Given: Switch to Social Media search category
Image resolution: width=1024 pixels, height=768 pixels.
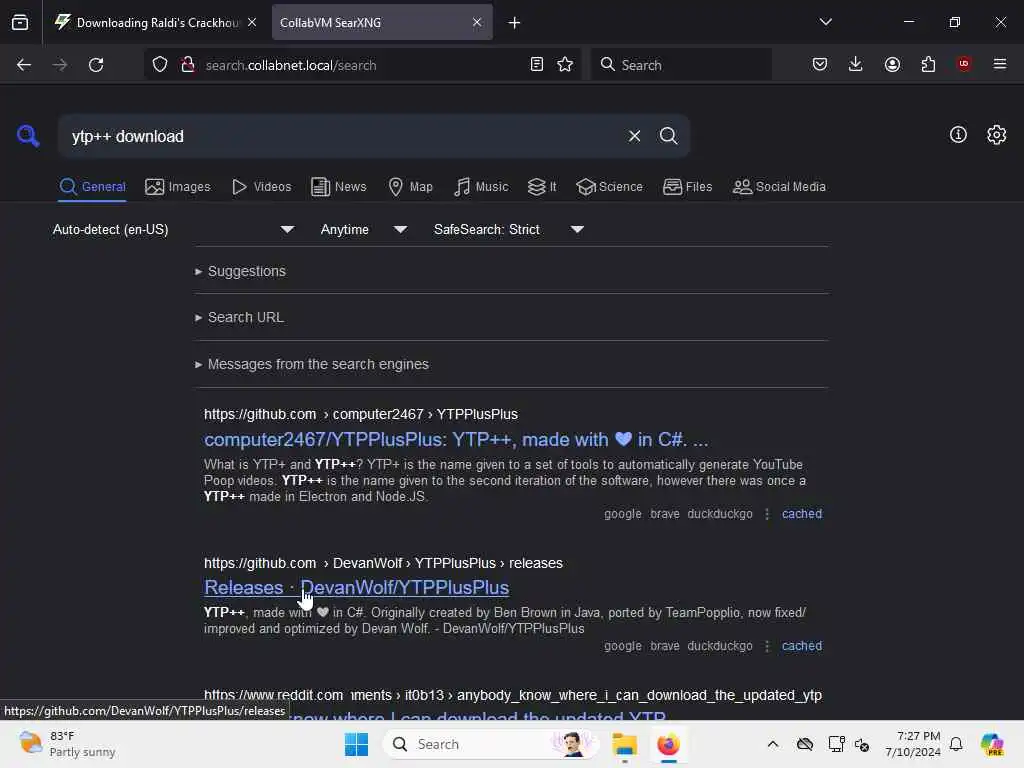Looking at the screenshot, I should (x=779, y=187).
